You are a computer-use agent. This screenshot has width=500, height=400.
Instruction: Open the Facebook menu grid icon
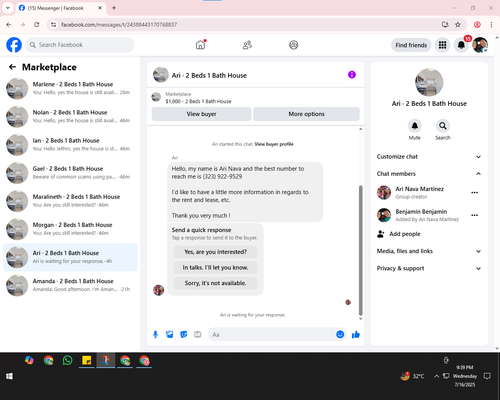pyautogui.click(x=442, y=45)
